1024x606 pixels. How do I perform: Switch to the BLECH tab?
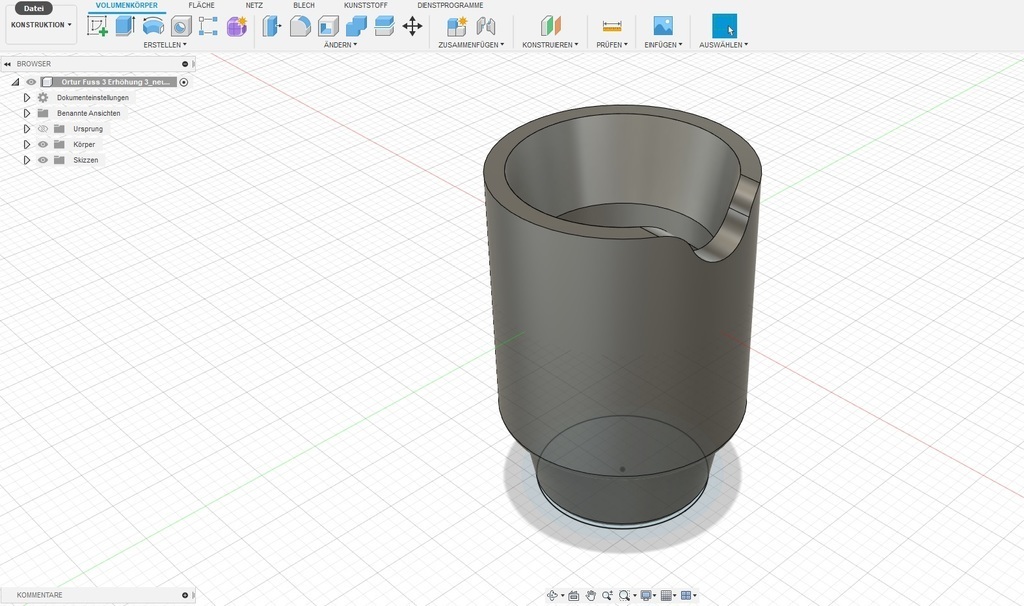303,5
